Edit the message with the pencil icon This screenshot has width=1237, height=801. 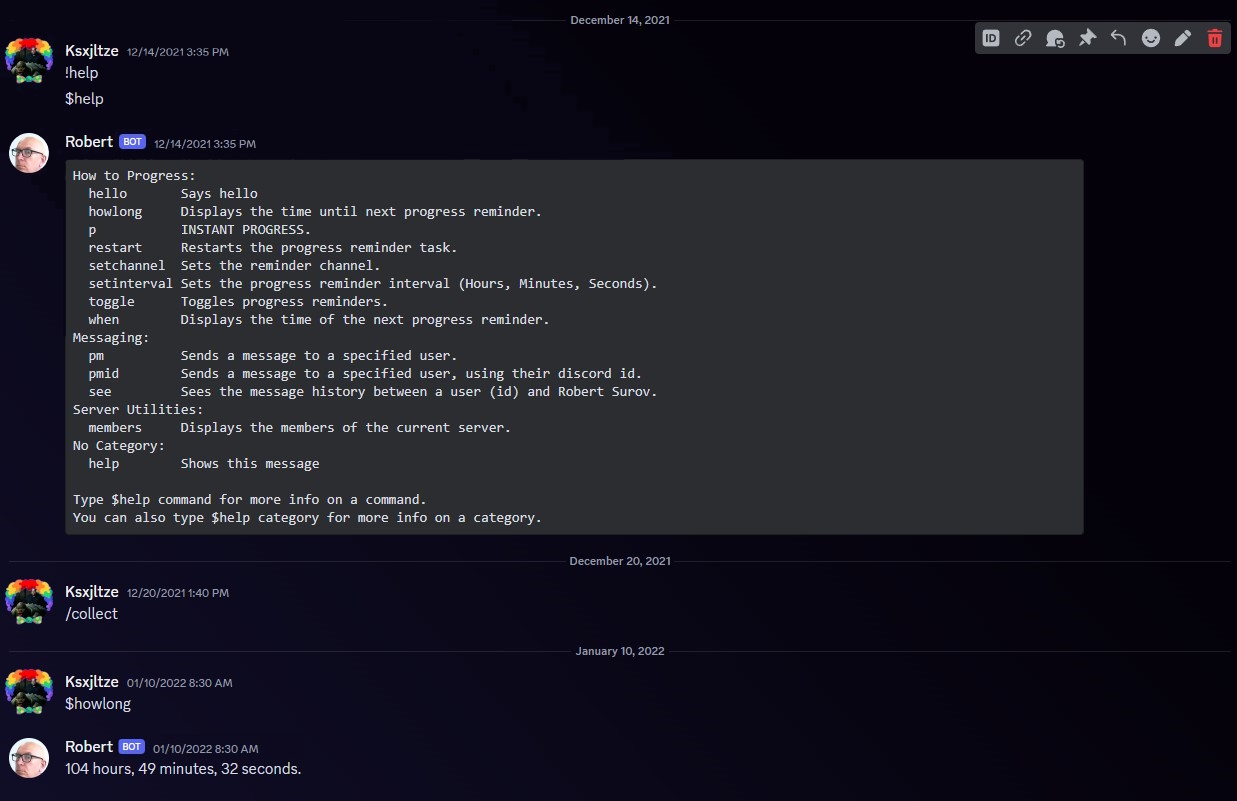[1183, 38]
